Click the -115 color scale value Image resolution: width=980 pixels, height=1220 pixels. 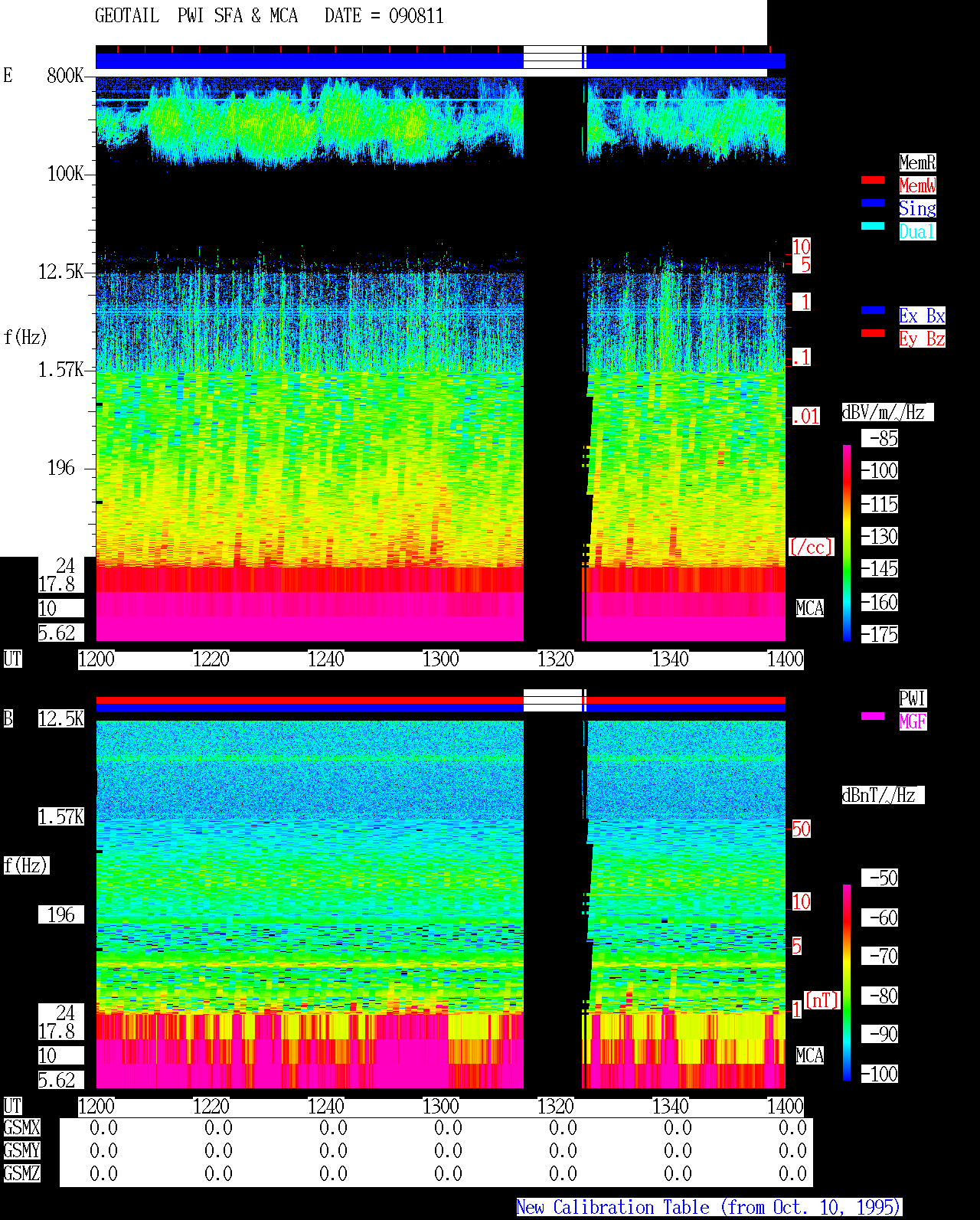point(880,504)
